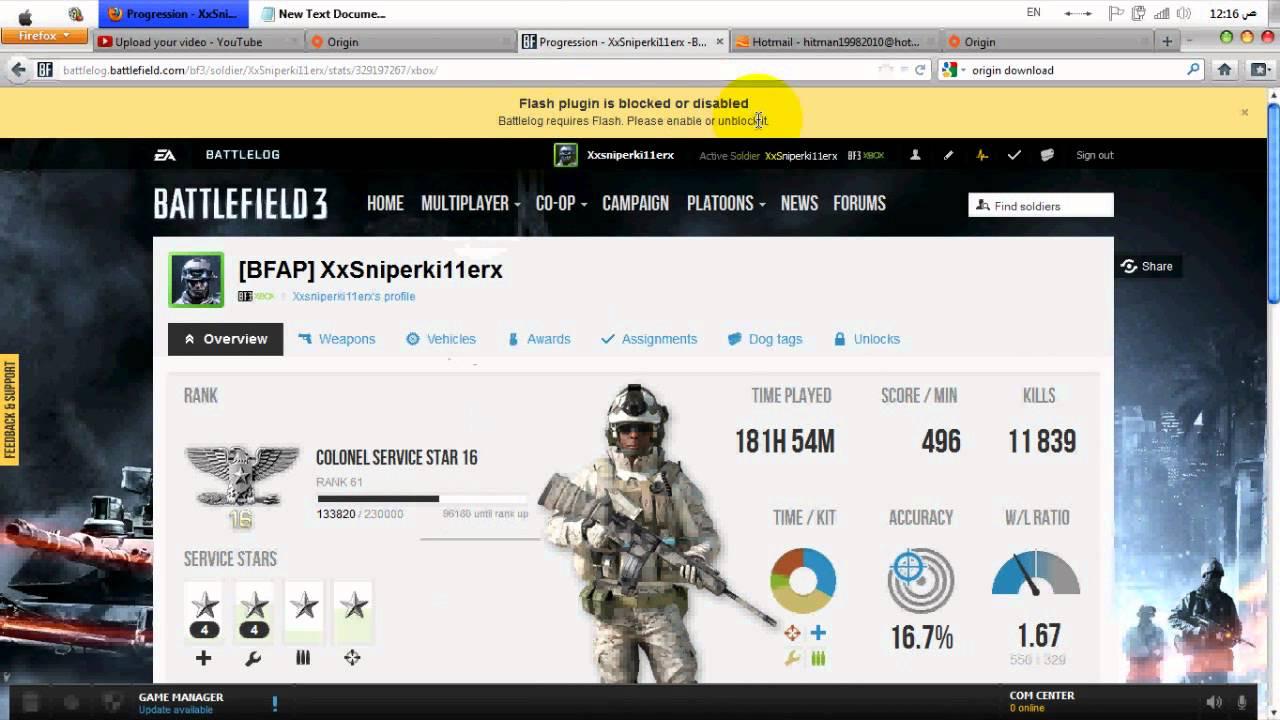The height and width of the screenshot is (720, 1280).
Task: Open the chat messages icon in header
Action: click(1047, 155)
